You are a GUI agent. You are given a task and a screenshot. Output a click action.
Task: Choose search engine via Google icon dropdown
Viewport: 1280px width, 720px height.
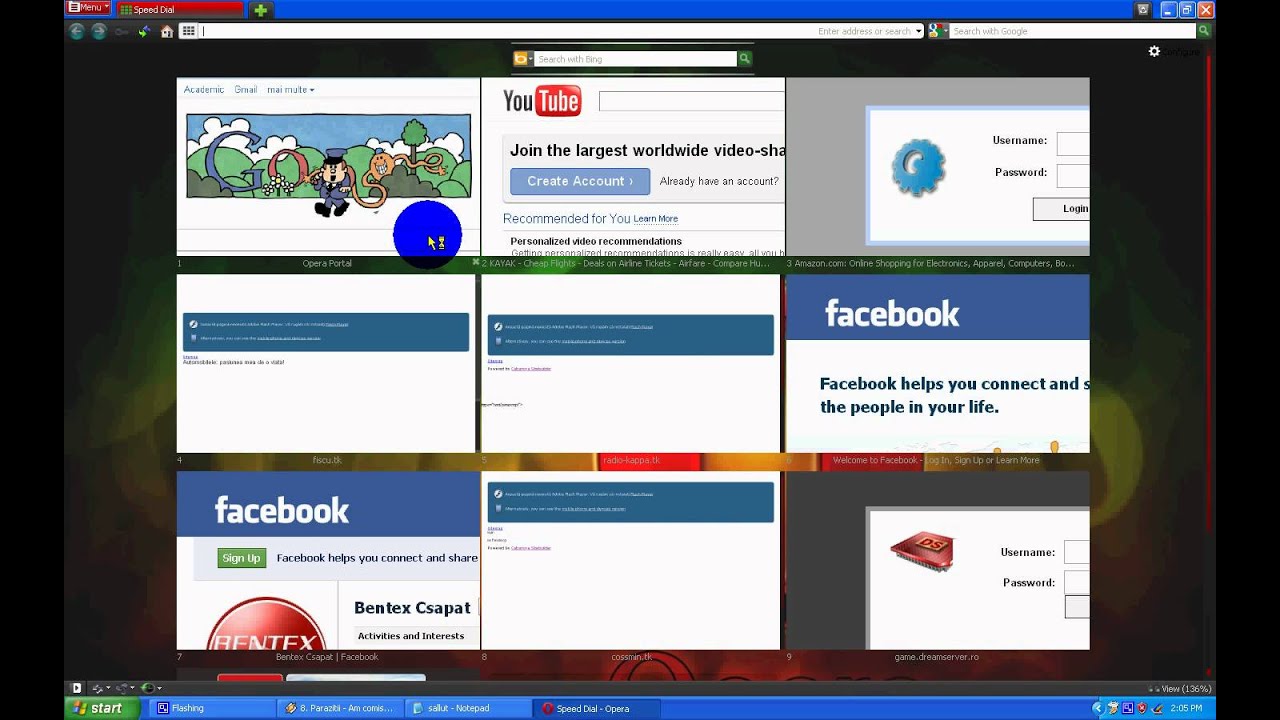point(938,31)
